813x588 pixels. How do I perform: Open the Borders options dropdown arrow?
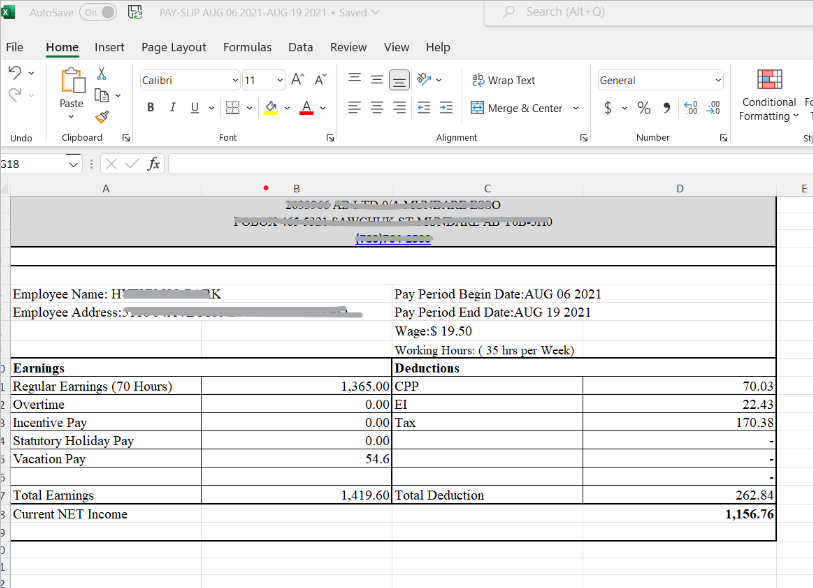click(249, 108)
